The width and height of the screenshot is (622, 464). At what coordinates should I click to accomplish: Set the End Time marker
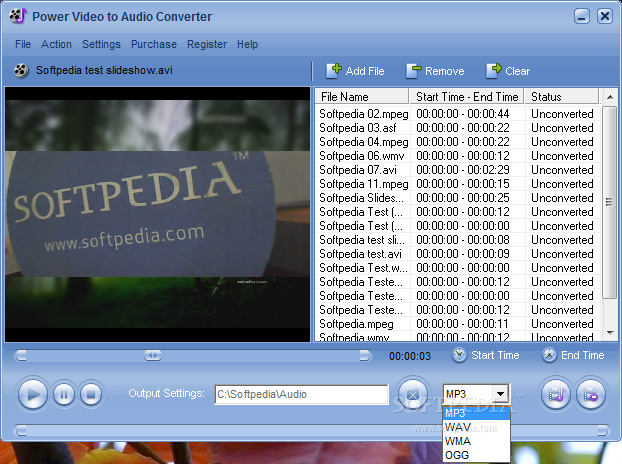(x=573, y=355)
